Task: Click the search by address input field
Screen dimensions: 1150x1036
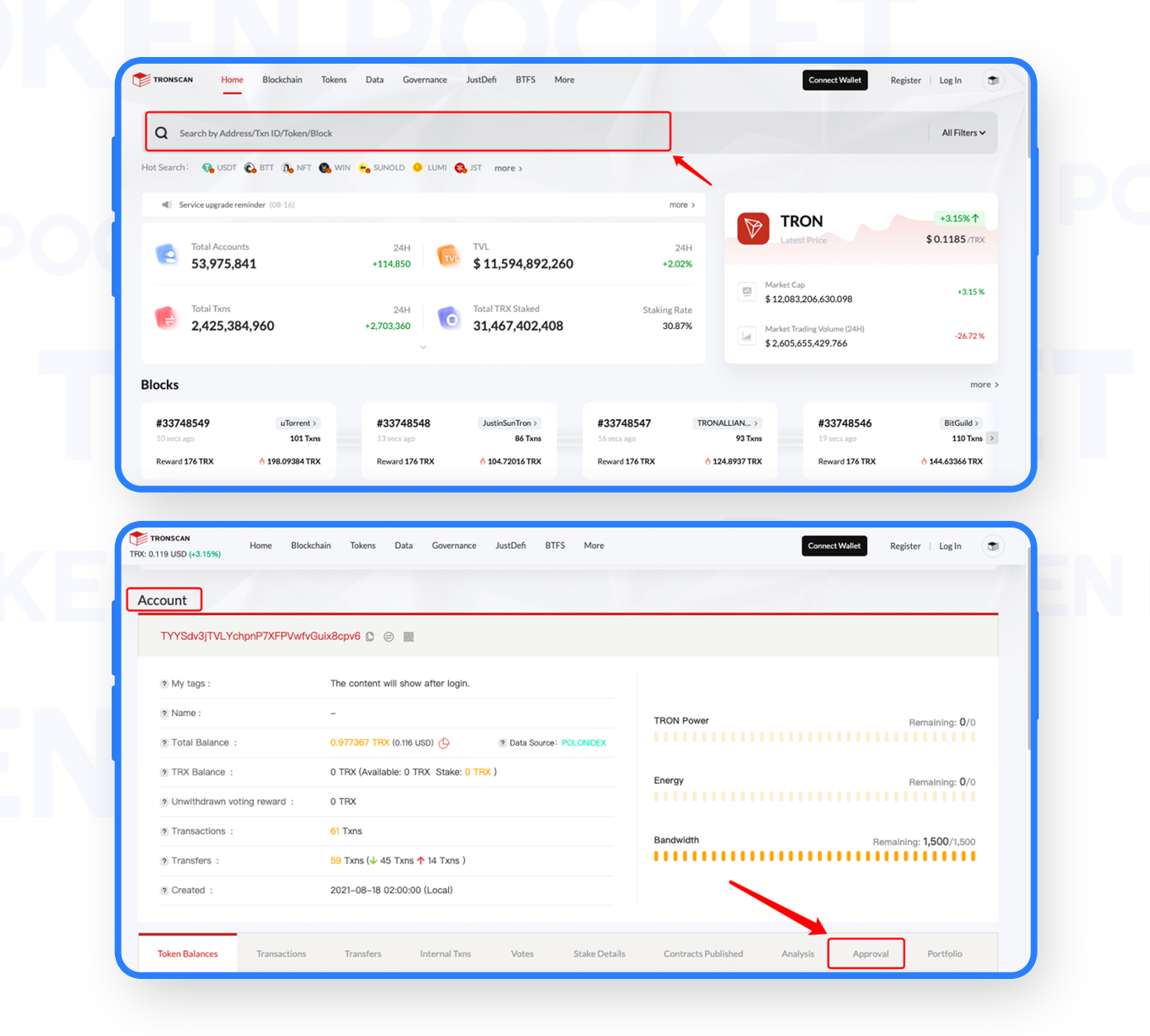Action: 413,133
